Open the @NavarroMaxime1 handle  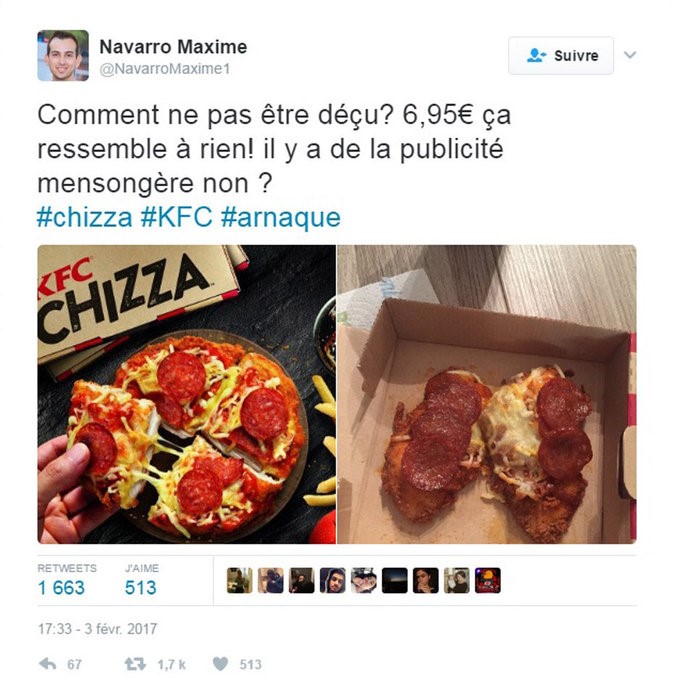pos(165,69)
